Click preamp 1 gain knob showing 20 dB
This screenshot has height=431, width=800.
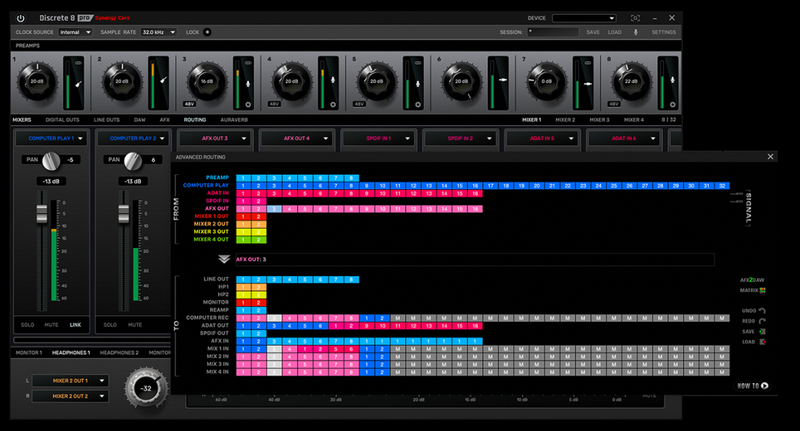click(37, 81)
